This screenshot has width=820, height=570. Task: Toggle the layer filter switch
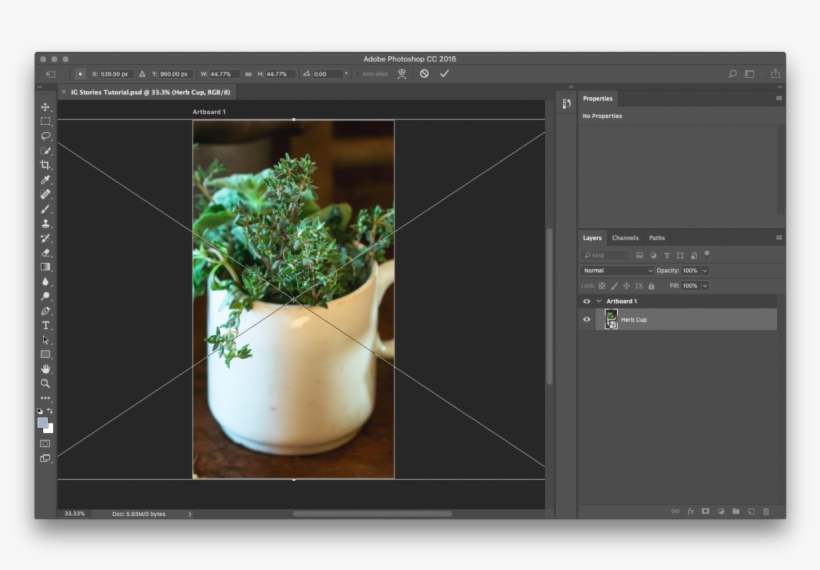[x=707, y=254]
